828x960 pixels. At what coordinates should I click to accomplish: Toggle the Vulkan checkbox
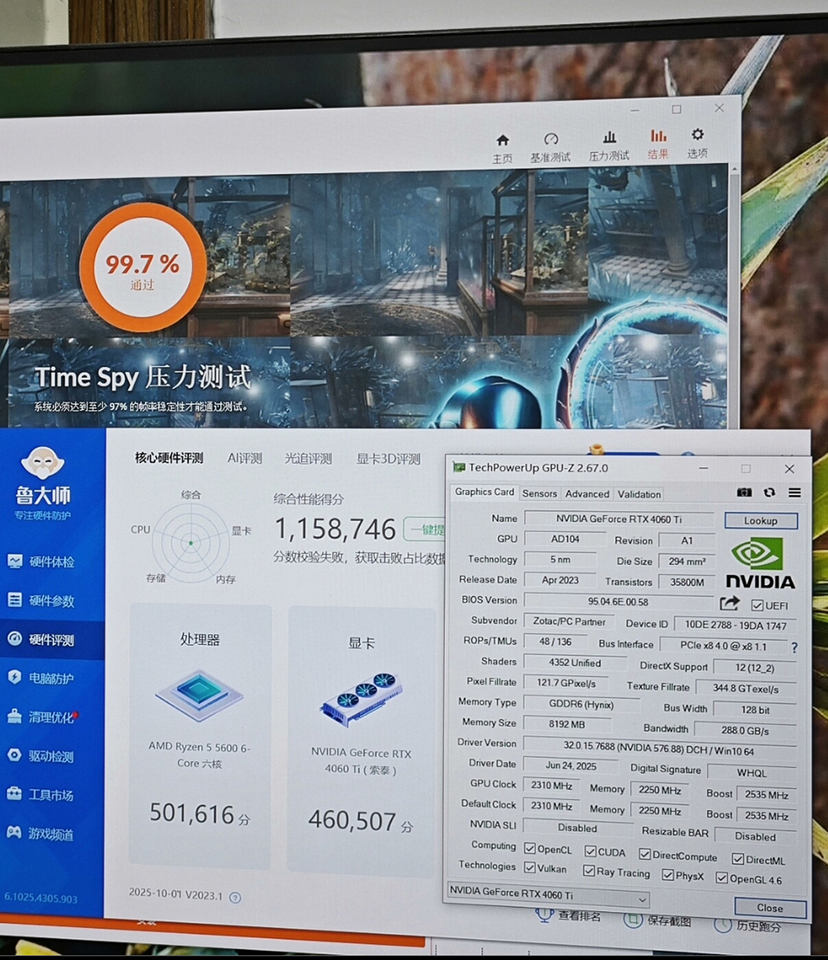tap(530, 868)
